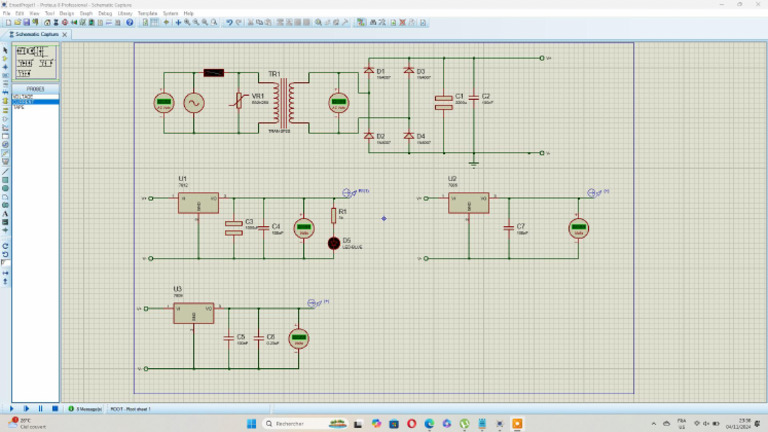The image size is (768, 432).
Task: Open Opera browser from taskbar
Action: pyautogui.click(x=411, y=424)
